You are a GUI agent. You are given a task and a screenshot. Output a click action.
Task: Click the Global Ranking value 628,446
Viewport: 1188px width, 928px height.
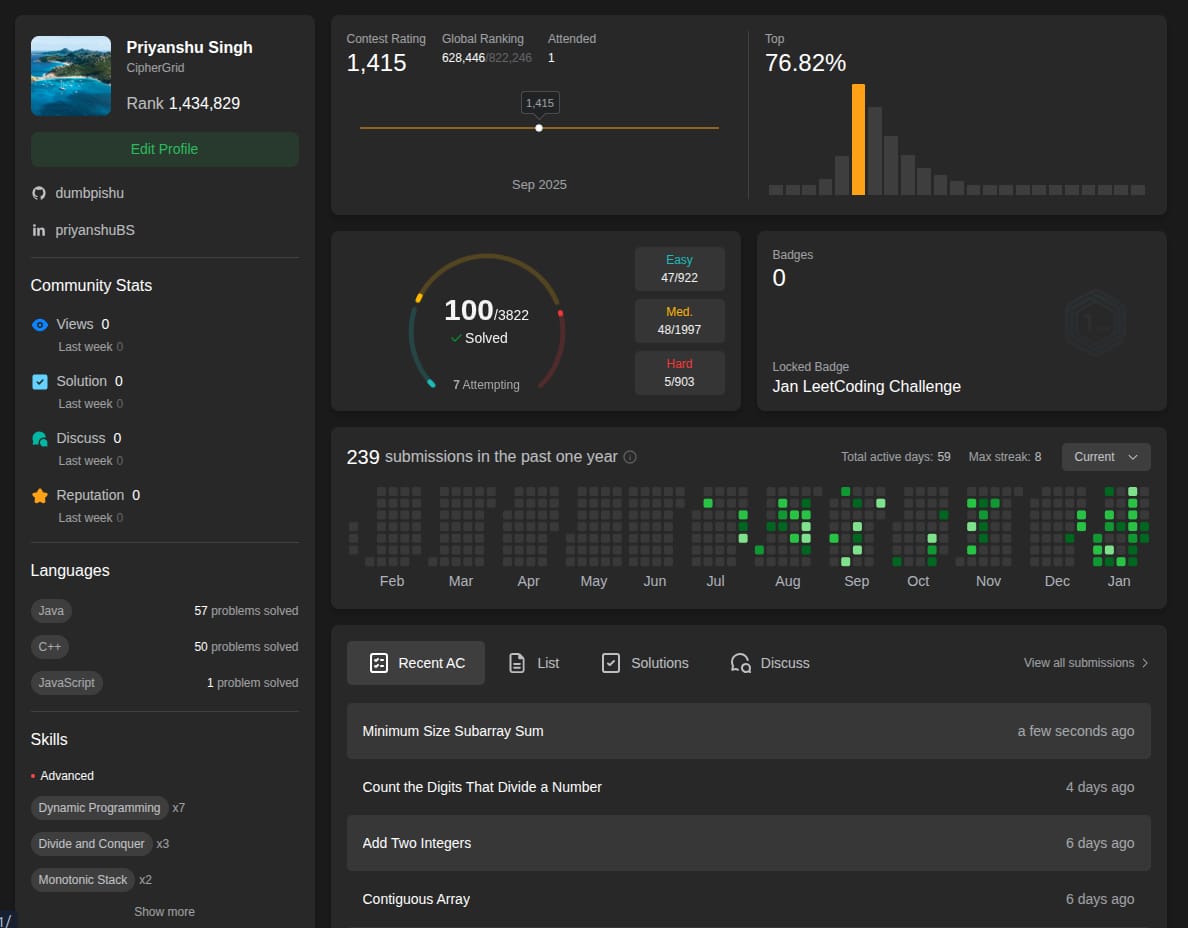(464, 58)
